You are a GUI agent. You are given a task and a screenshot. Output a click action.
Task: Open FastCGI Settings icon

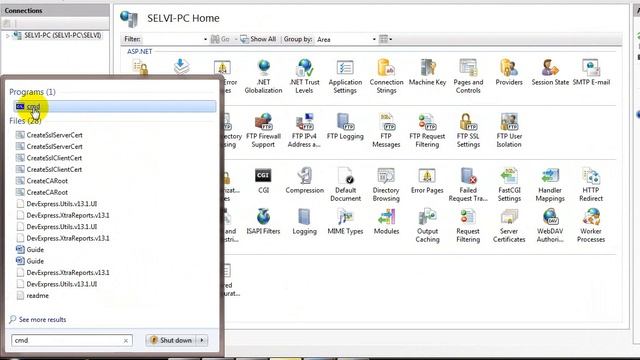(509, 184)
